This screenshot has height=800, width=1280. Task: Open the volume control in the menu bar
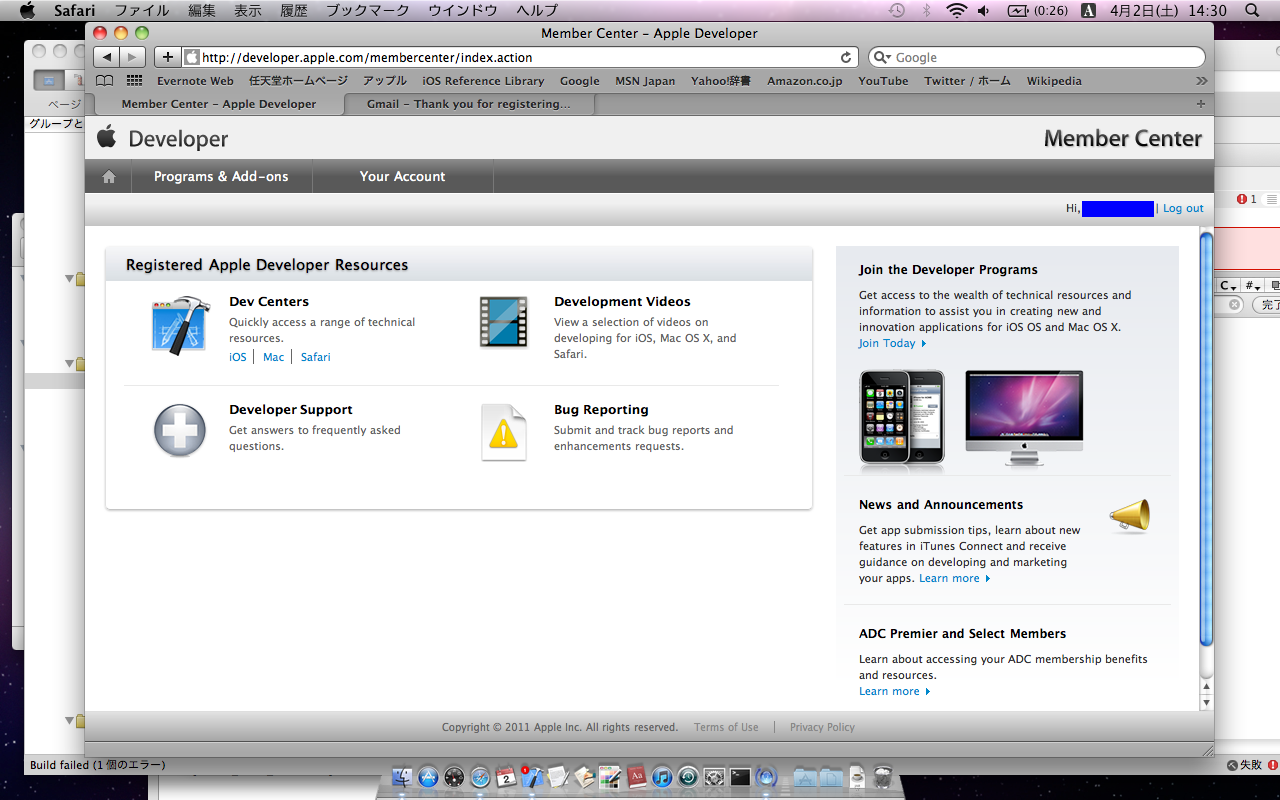point(984,11)
